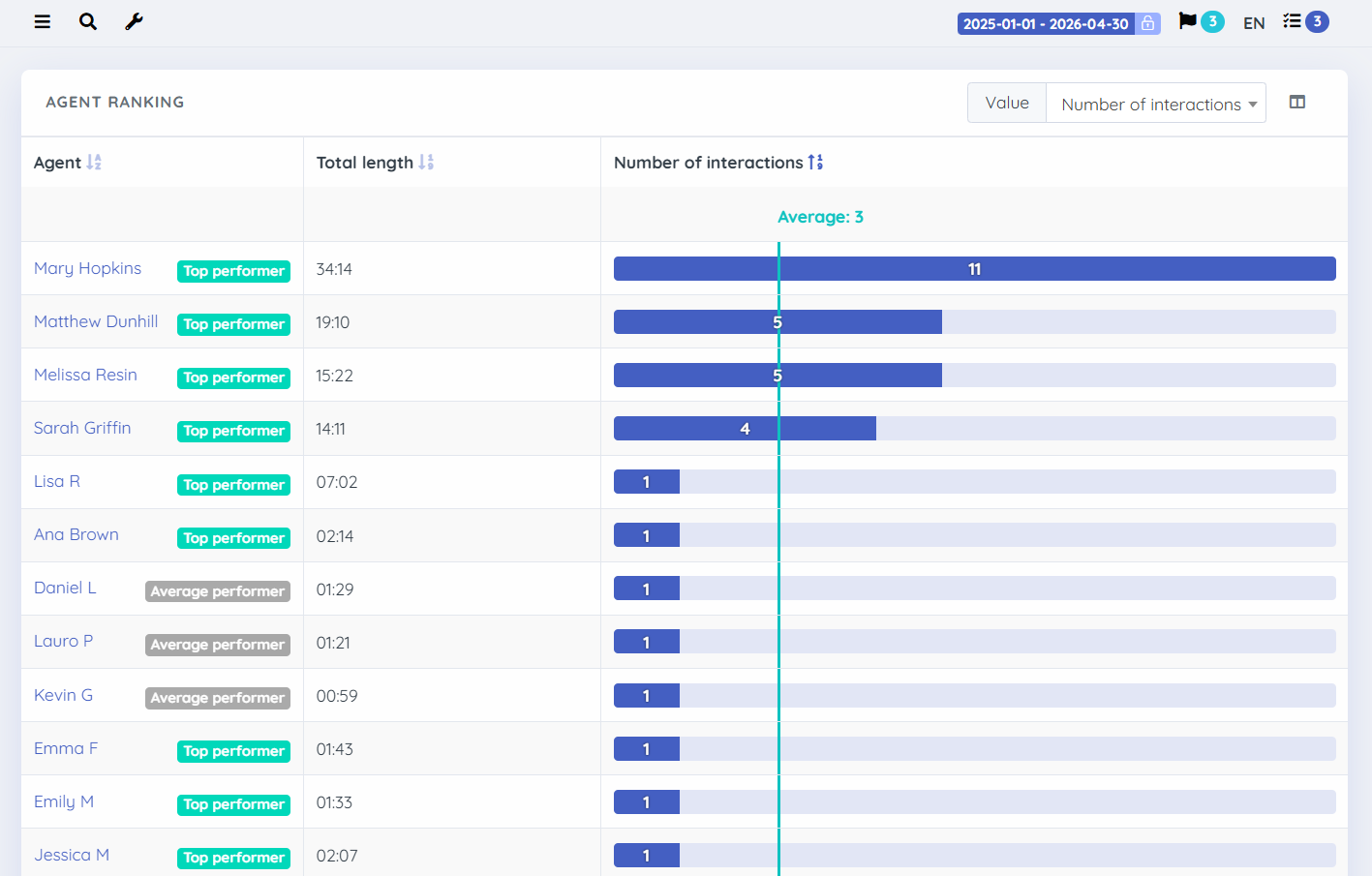
Task: Open the hamburger menu
Action: (43, 21)
